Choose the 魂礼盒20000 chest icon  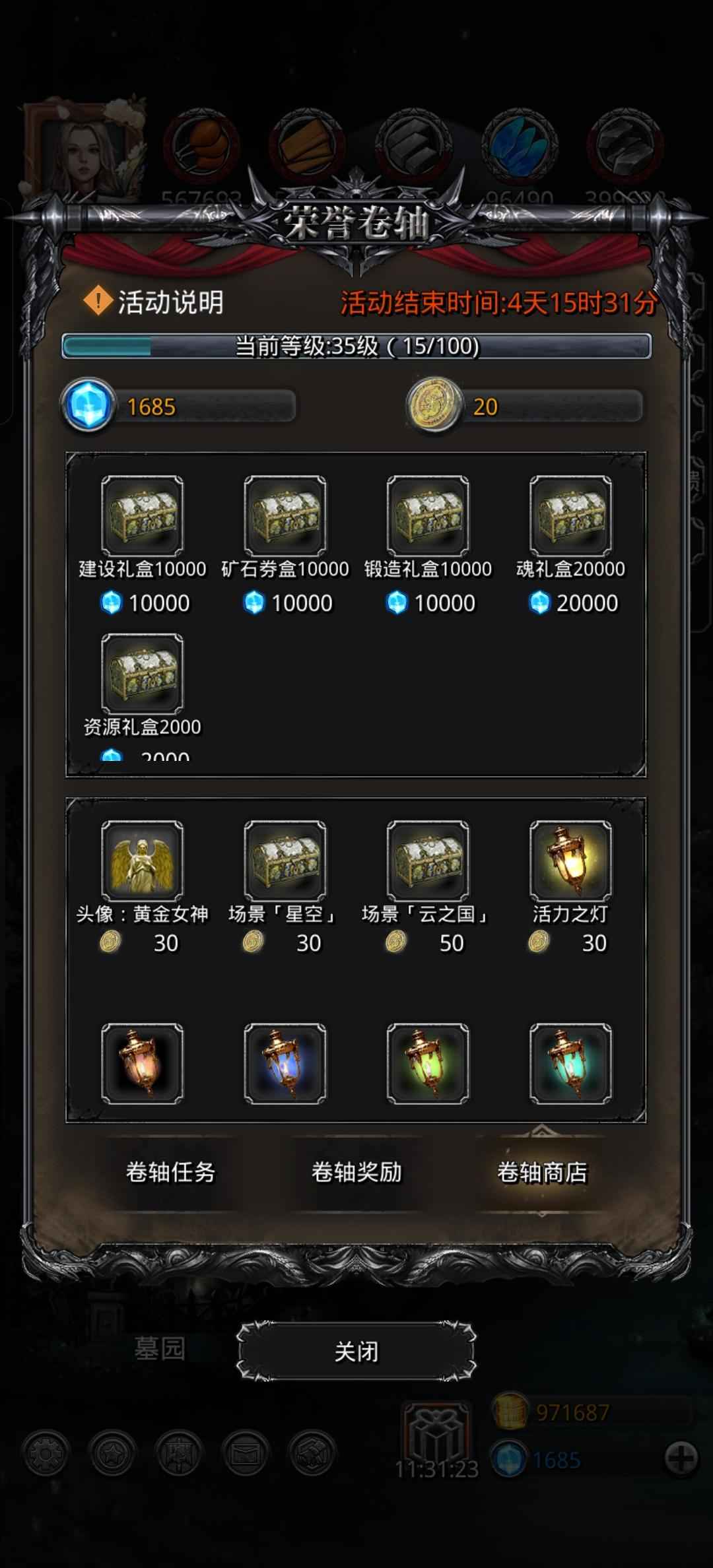coord(570,515)
